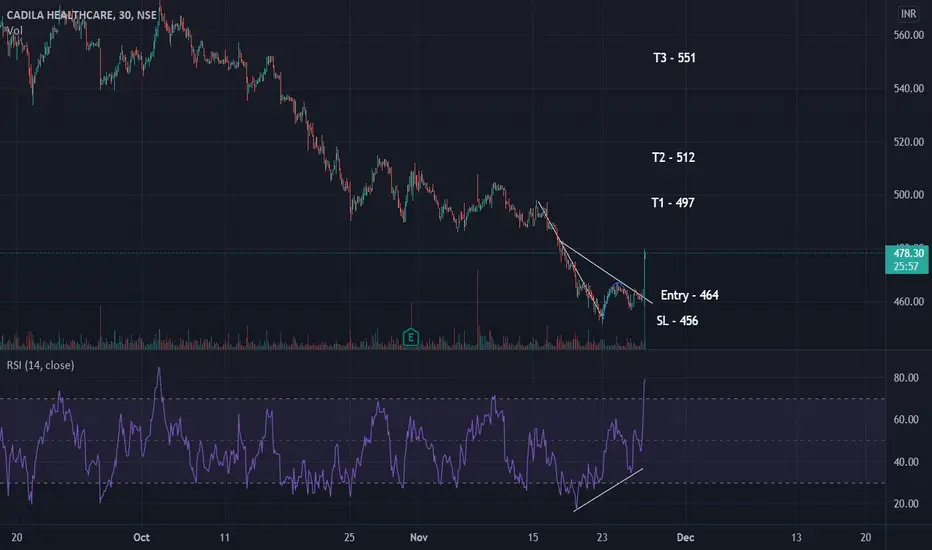
Task: Open the INR currency selector
Action: [908, 13]
